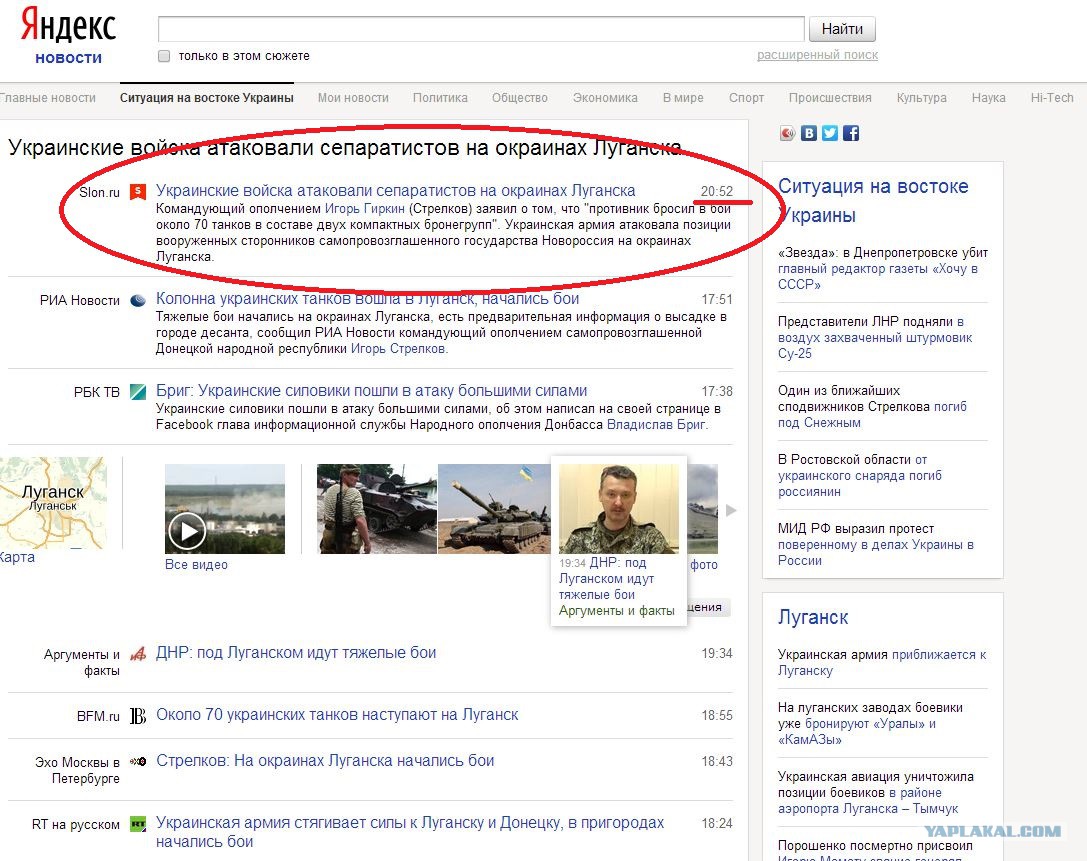Screen dimensions: 1087x861
Task: Open the расширенный поиск link
Action: tap(817, 55)
